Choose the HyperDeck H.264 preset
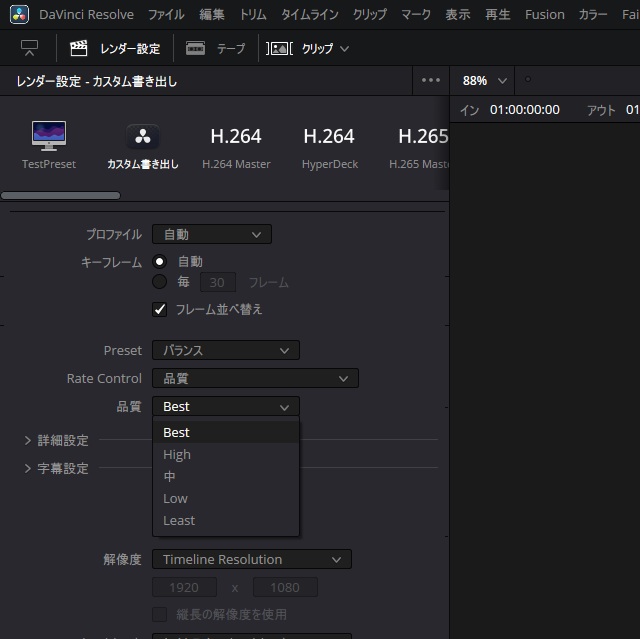This screenshot has width=640, height=639. coord(329,145)
